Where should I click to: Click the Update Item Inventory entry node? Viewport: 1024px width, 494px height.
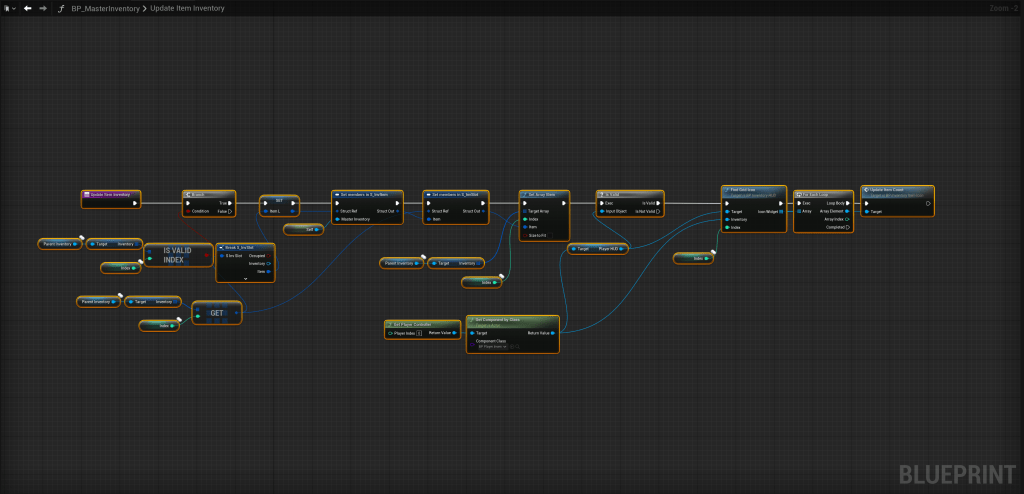click(x=111, y=194)
